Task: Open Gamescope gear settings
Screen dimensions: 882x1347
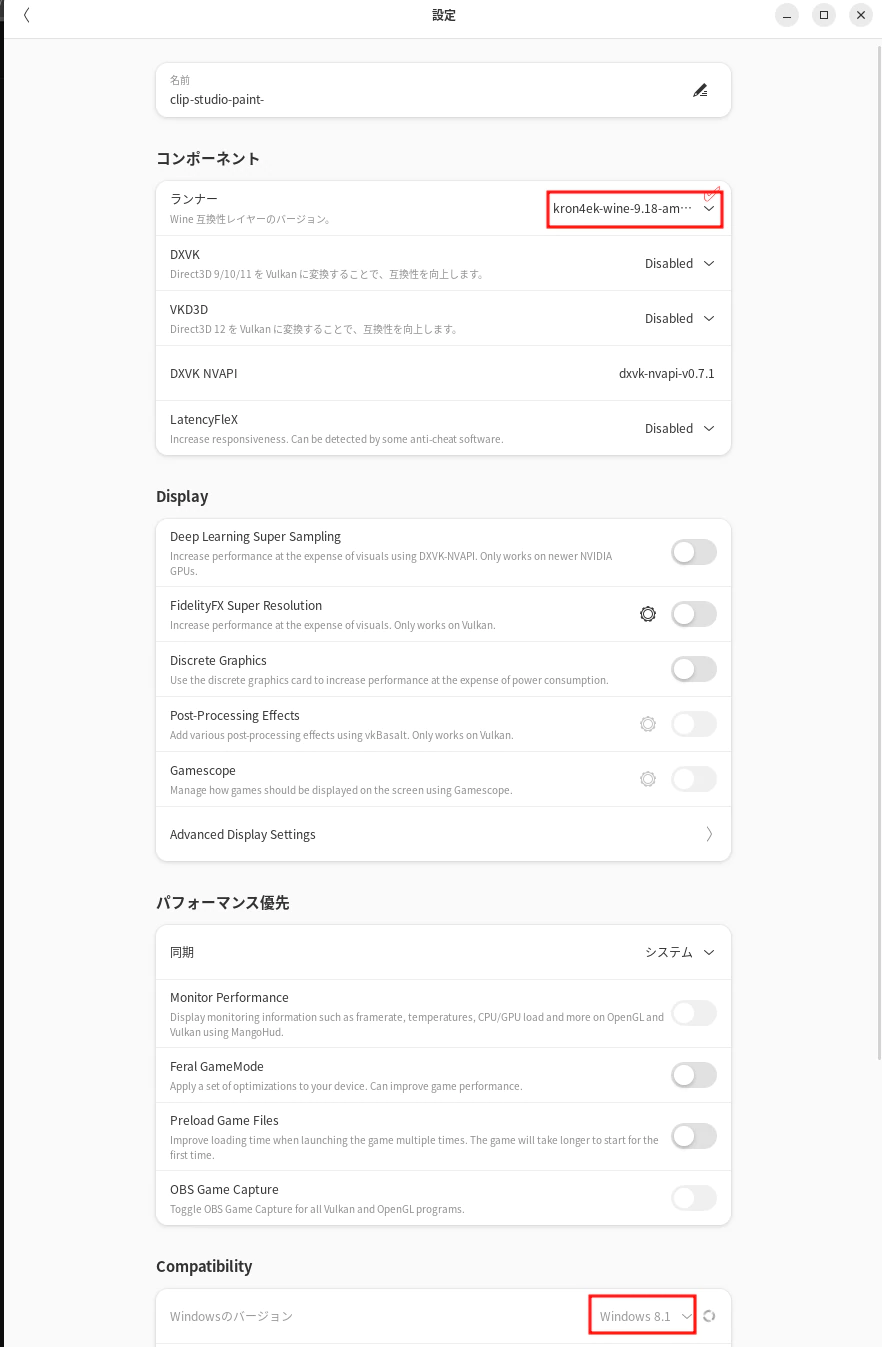Action: [x=648, y=779]
